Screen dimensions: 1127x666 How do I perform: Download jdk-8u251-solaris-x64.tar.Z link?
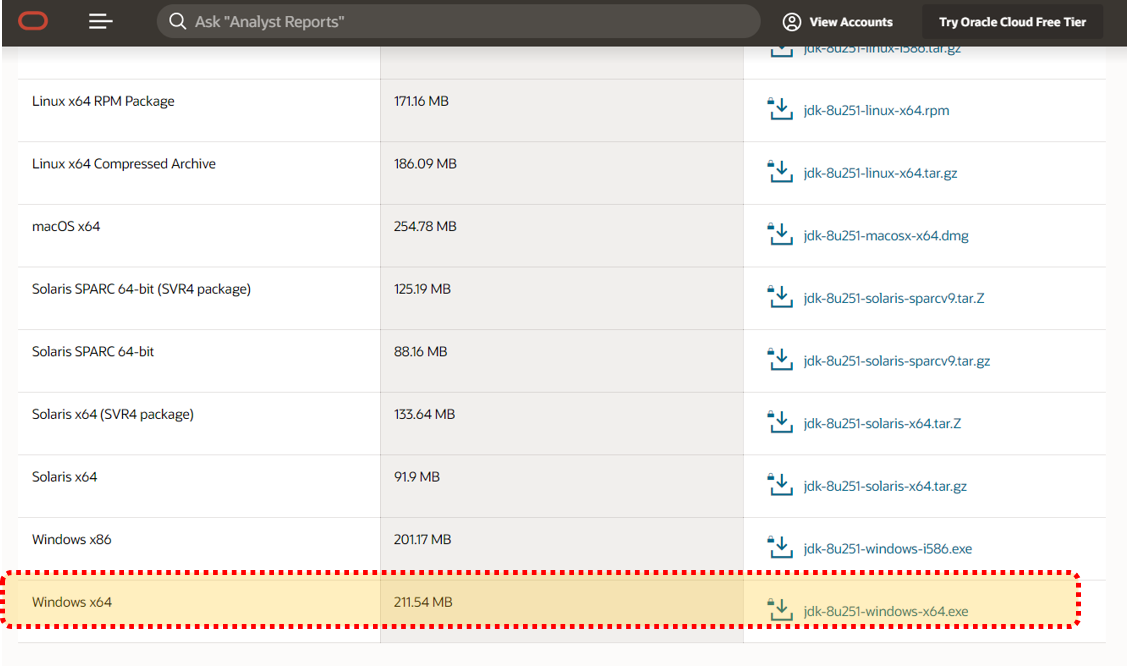pos(882,423)
